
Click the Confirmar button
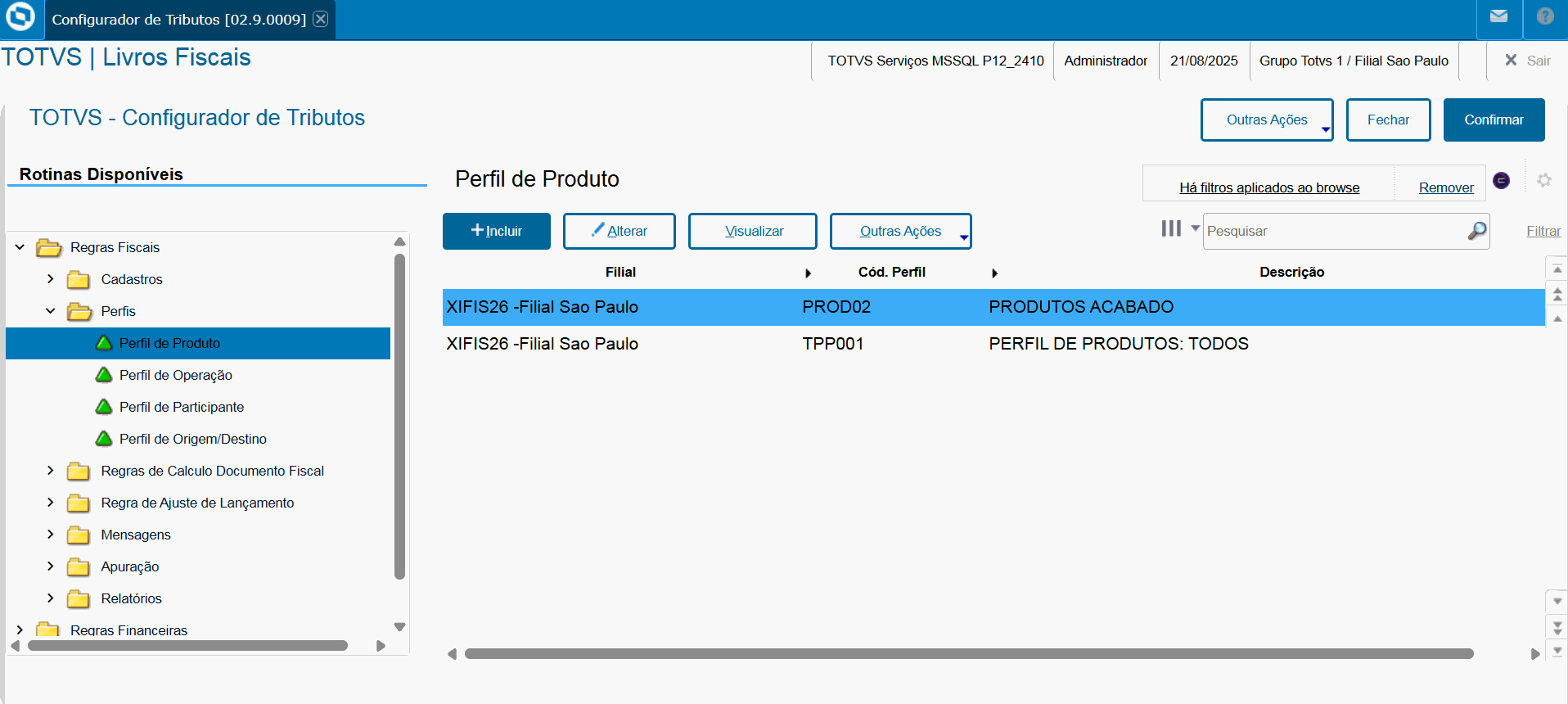coord(1494,120)
